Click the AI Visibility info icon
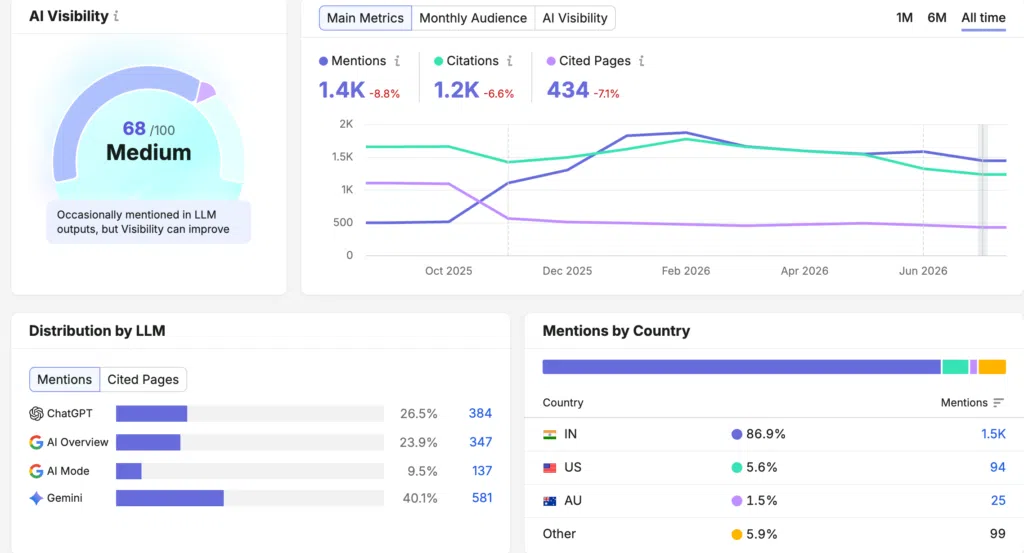The width and height of the screenshot is (1024, 553). coord(116,16)
